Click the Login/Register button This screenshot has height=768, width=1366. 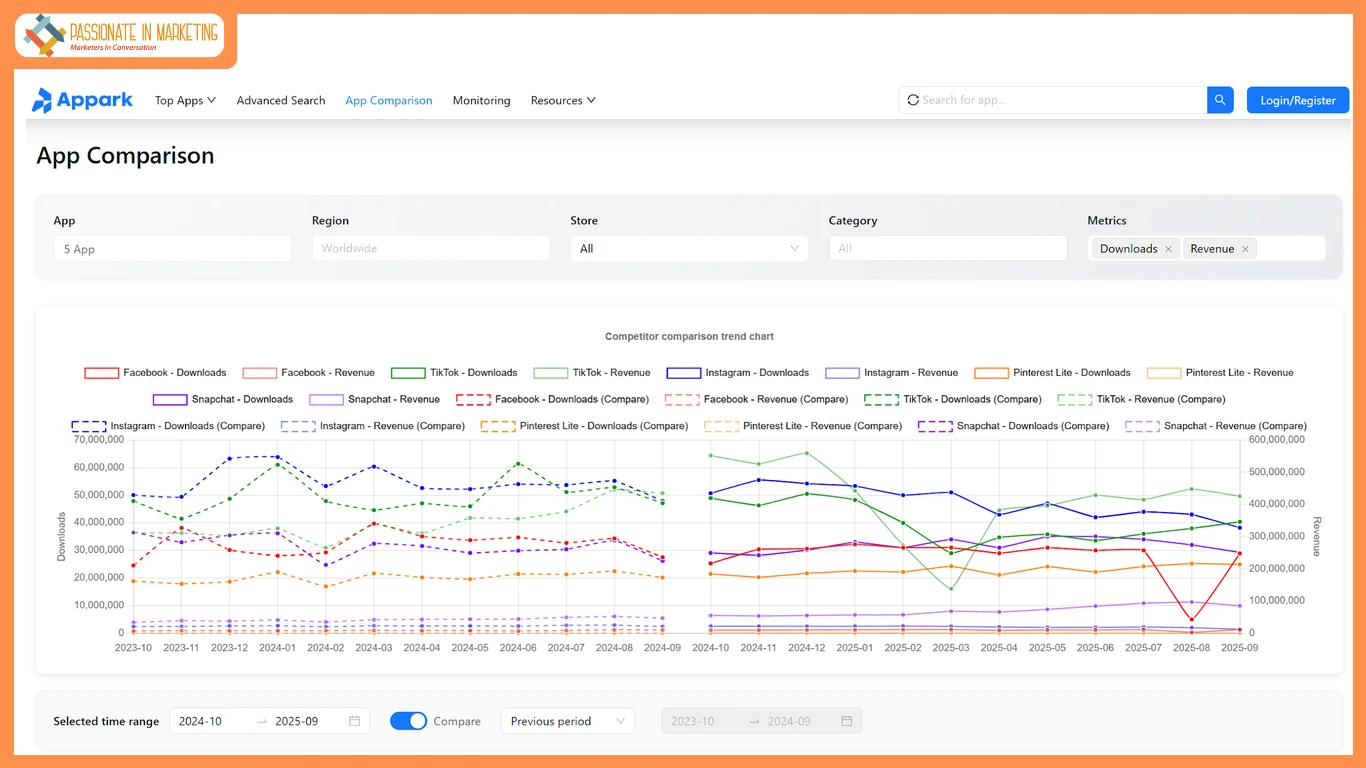click(x=1297, y=101)
